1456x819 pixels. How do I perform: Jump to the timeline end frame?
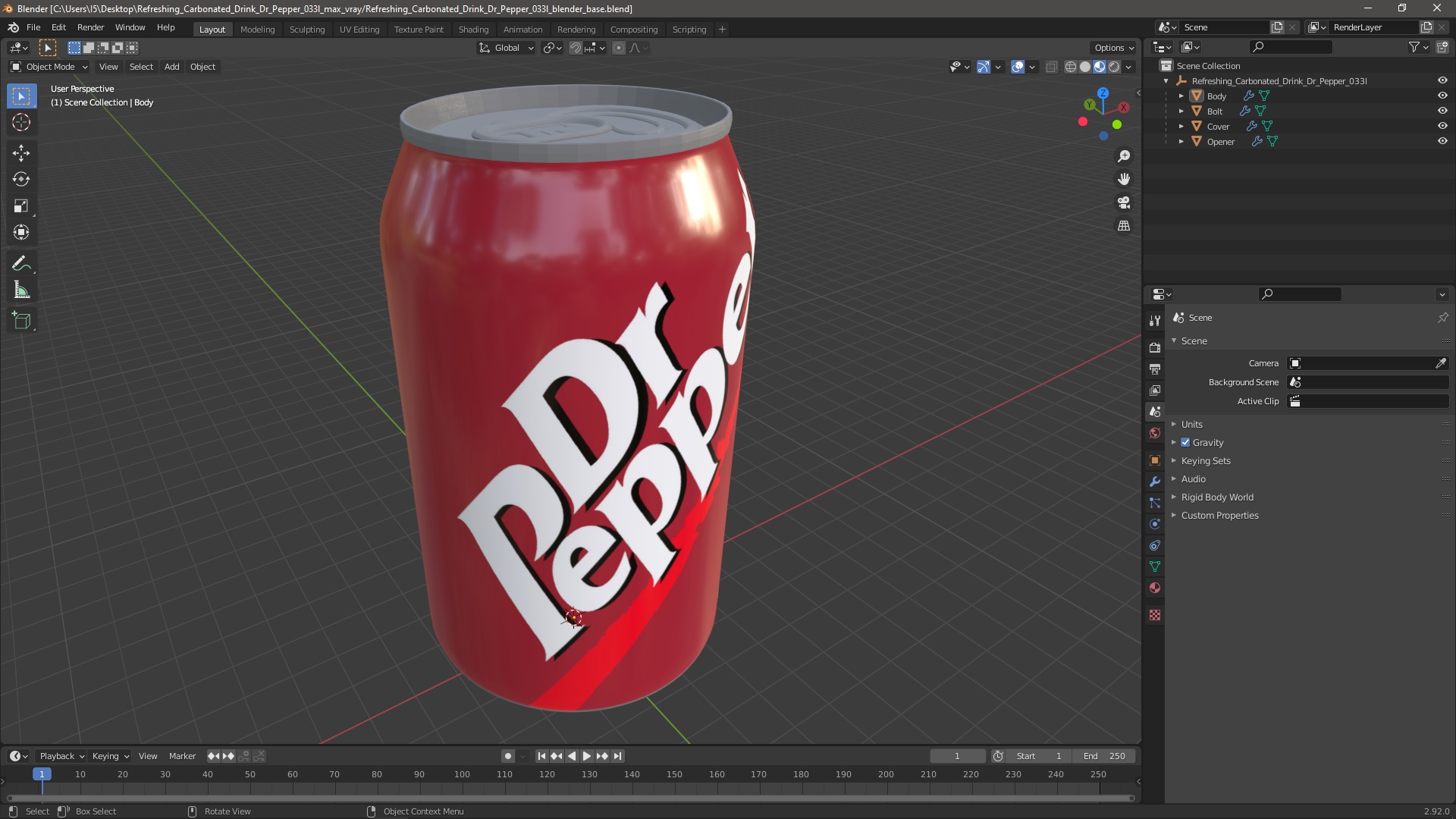[x=618, y=756]
